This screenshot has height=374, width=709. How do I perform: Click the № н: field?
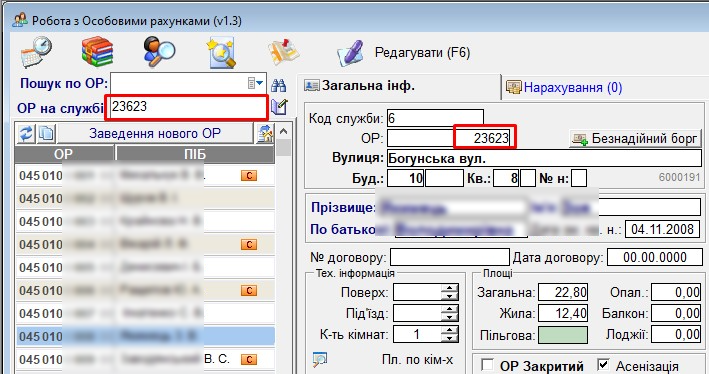[579, 178]
